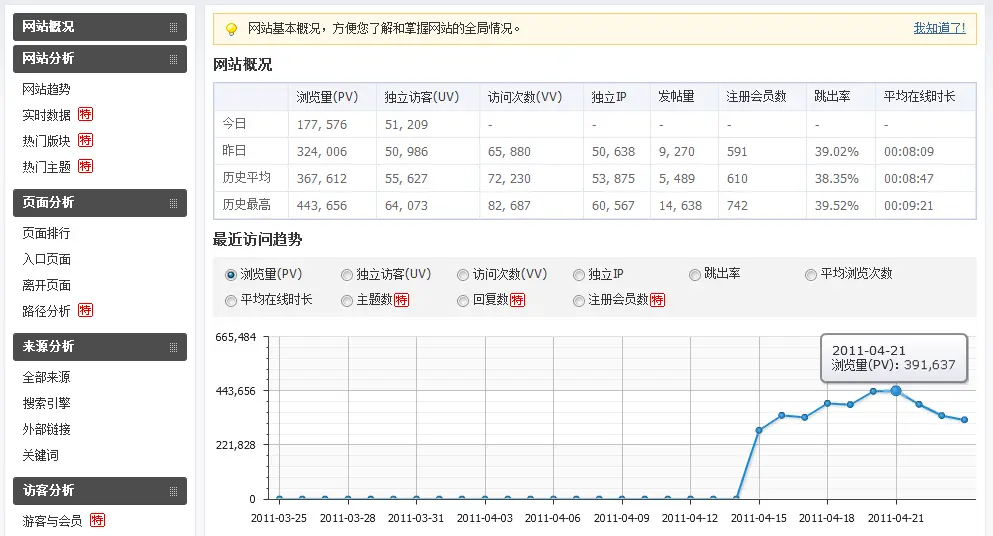Click the highlighted 2011-04-21 chart data point
The image size is (993, 536).
click(896, 391)
